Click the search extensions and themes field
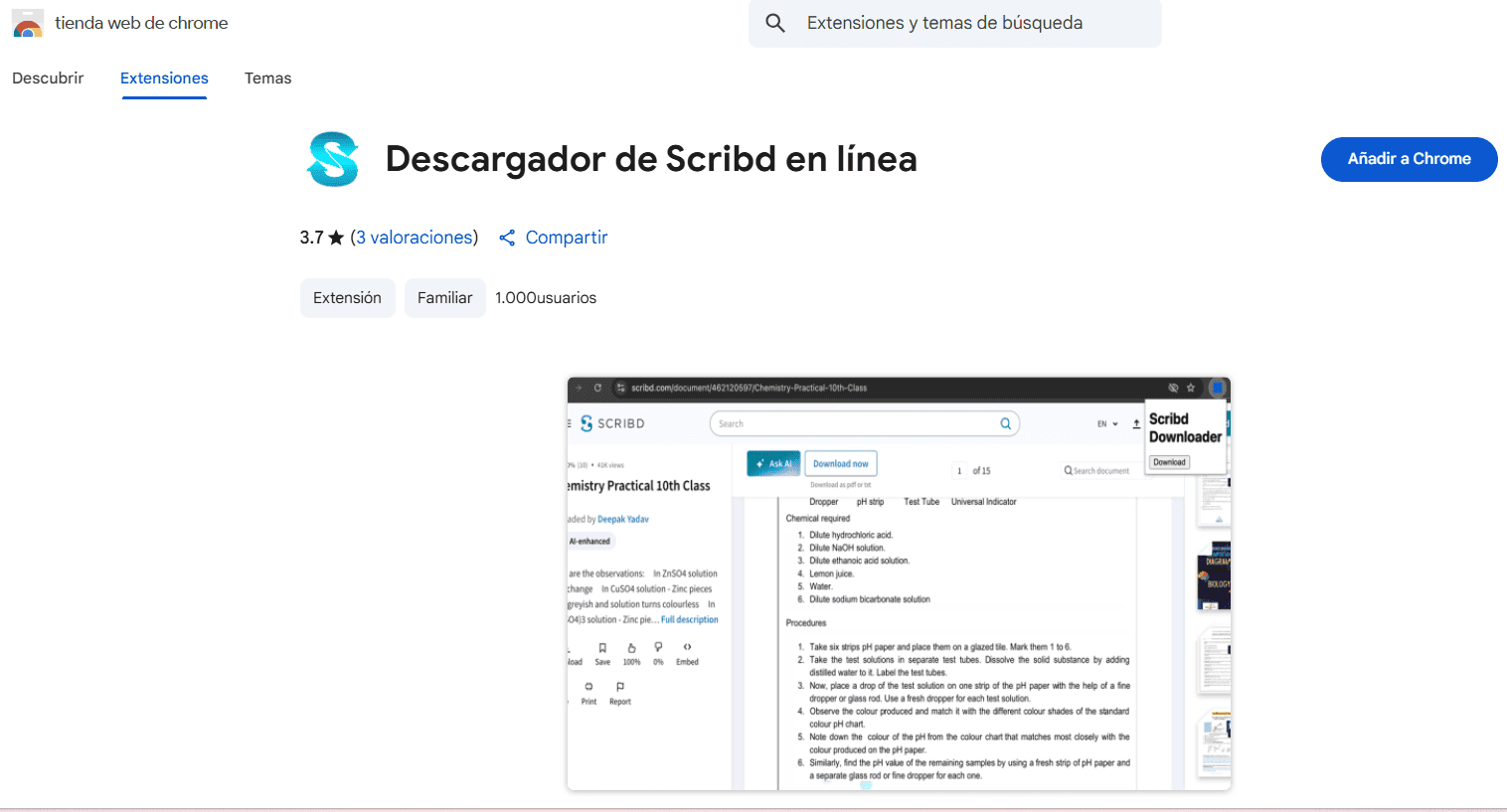Image resolution: width=1507 pixels, height=812 pixels. (x=955, y=23)
